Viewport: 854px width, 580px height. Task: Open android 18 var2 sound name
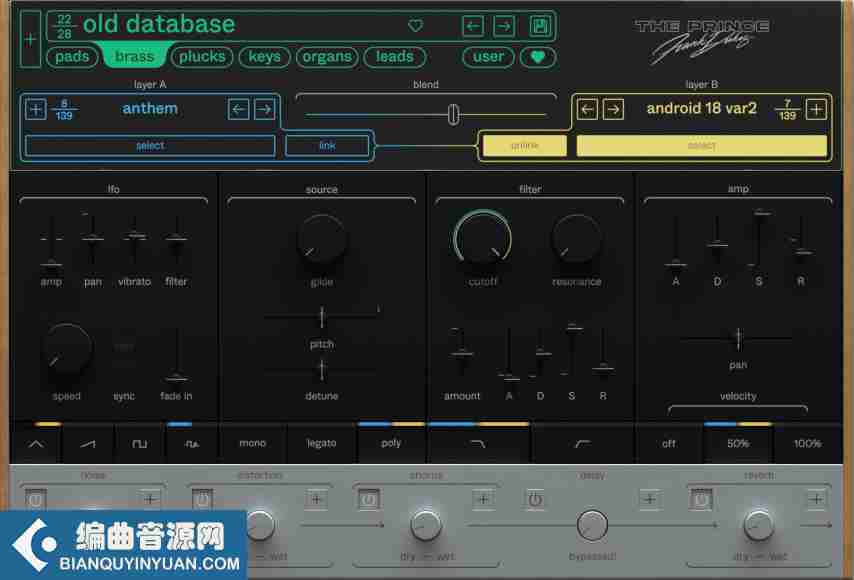(702, 108)
